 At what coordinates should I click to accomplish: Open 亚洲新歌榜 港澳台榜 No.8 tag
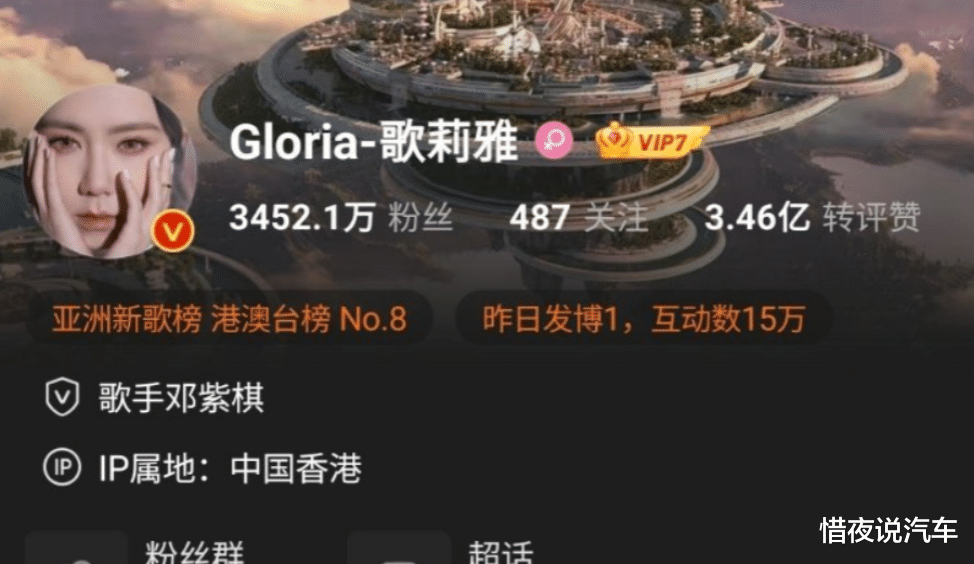229,319
